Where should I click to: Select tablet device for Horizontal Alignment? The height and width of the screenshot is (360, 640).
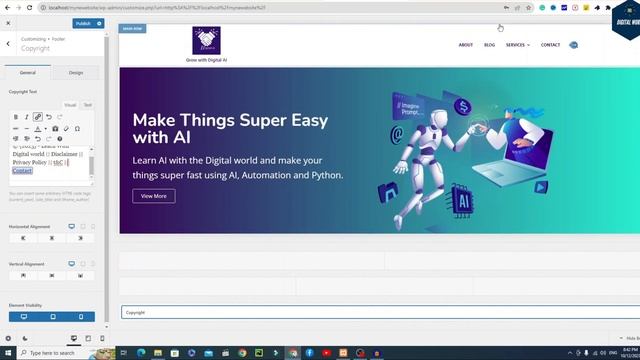point(83,227)
